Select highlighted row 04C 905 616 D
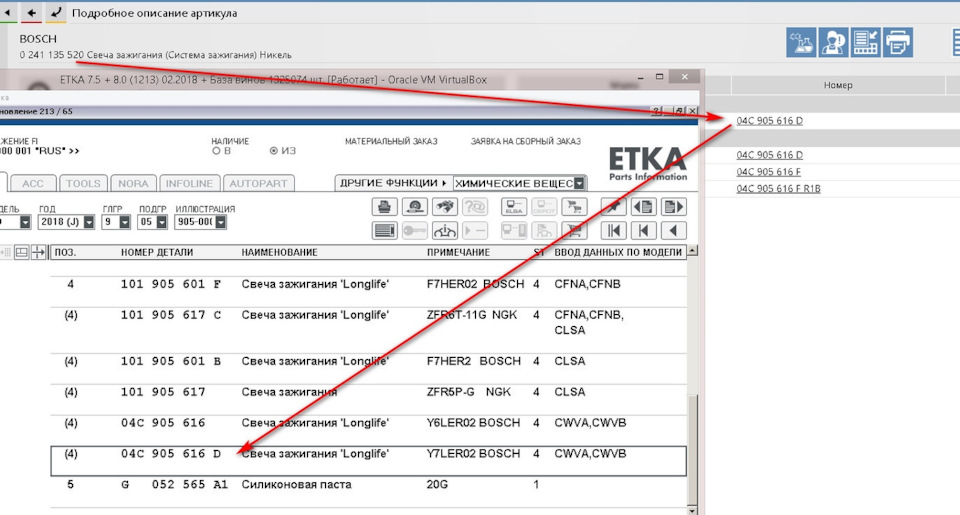Viewport: 960px width, 515px height. coord(368,460)
